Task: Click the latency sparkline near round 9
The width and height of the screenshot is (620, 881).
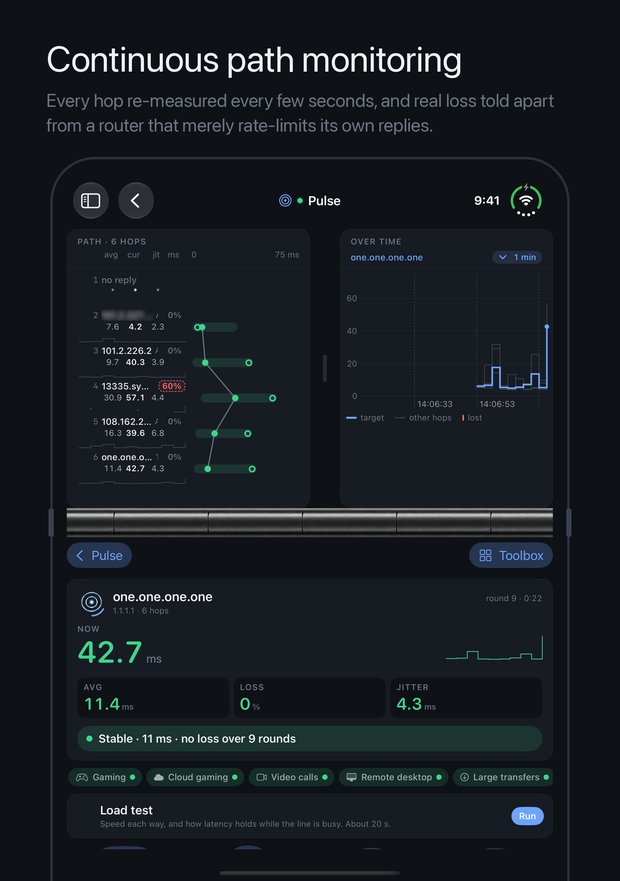Action: [x=494, y=649]
